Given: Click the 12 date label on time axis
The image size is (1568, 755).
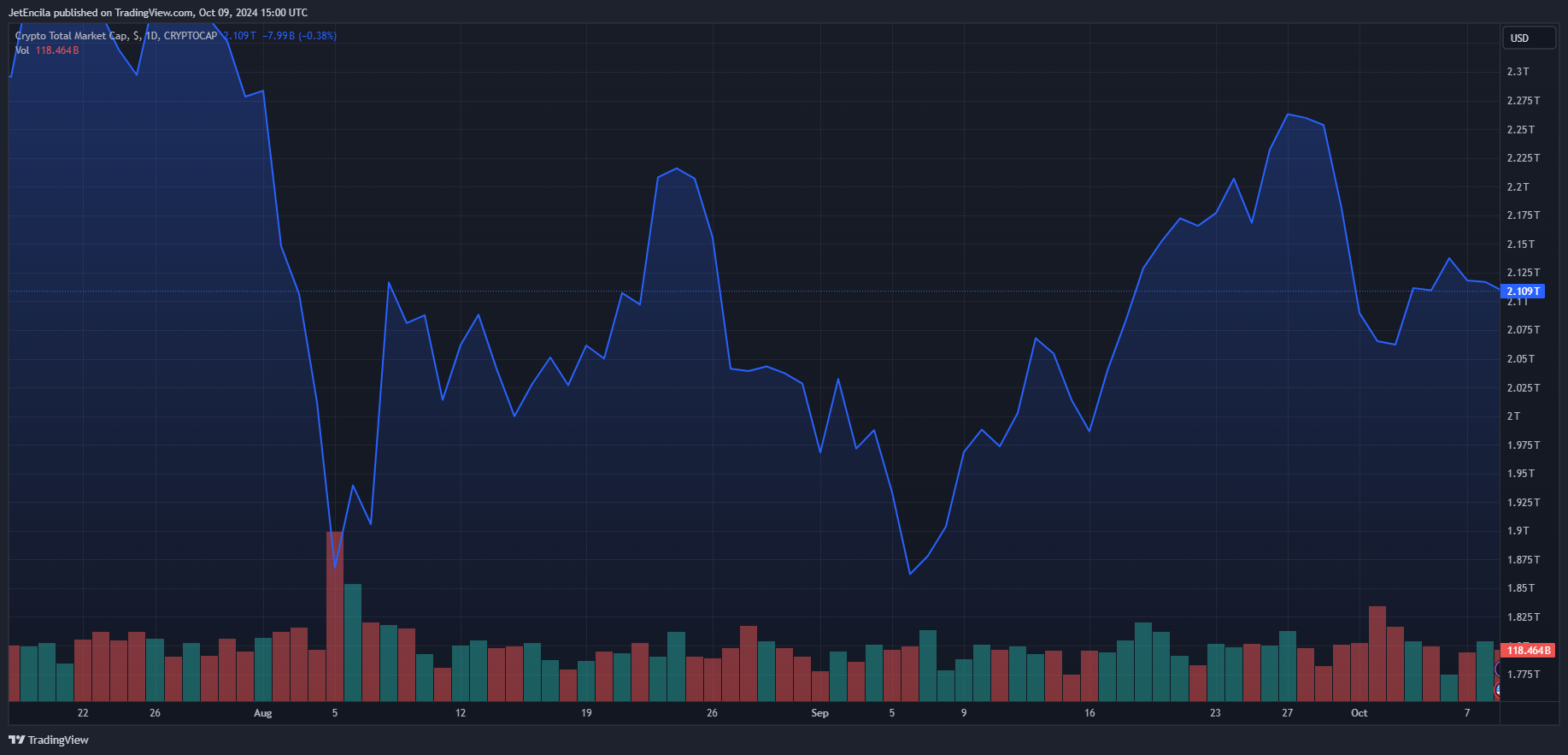Looking at the screenshot, I should pos(461,713).
